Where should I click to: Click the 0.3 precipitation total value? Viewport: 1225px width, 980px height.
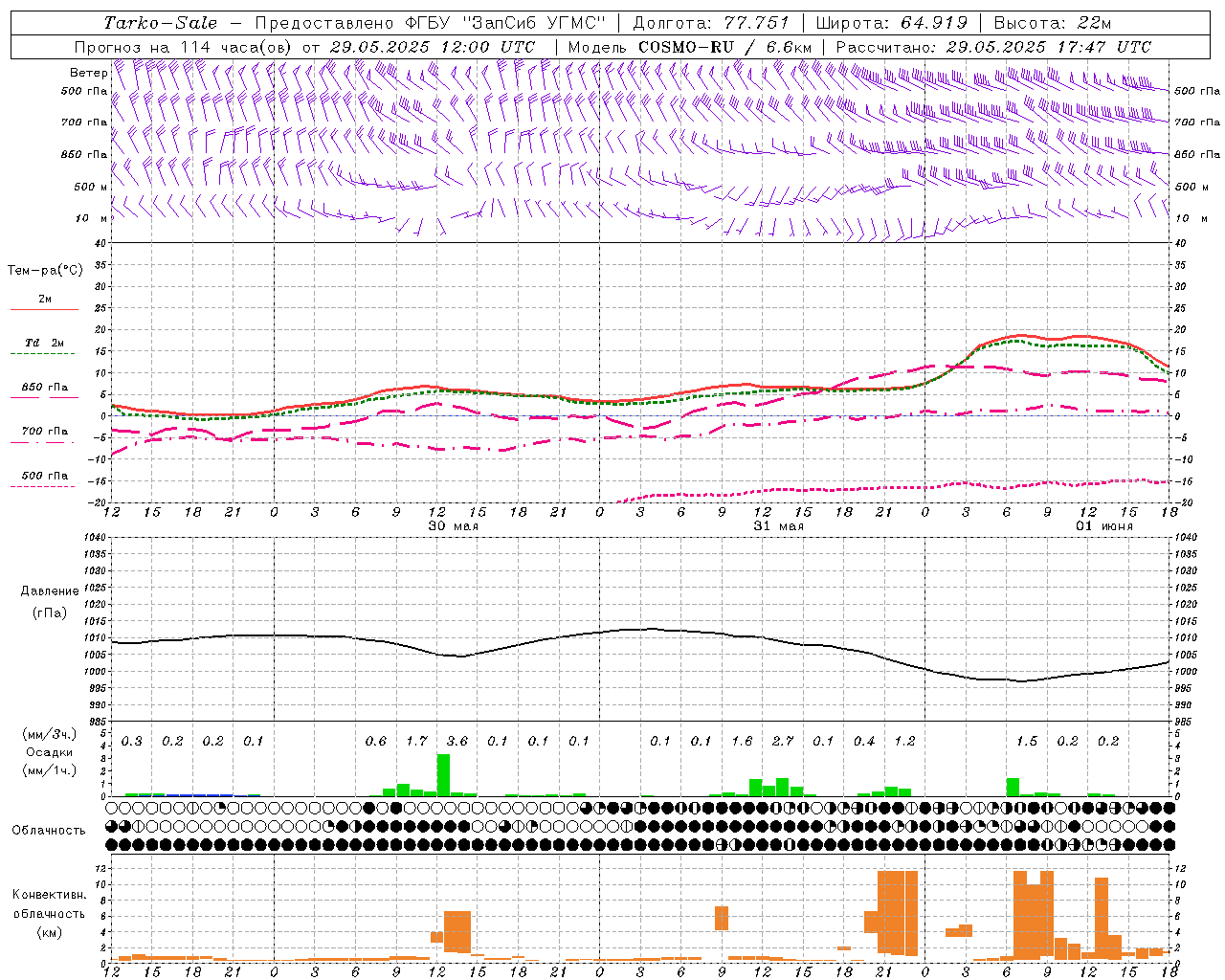[x=132, y=741]
